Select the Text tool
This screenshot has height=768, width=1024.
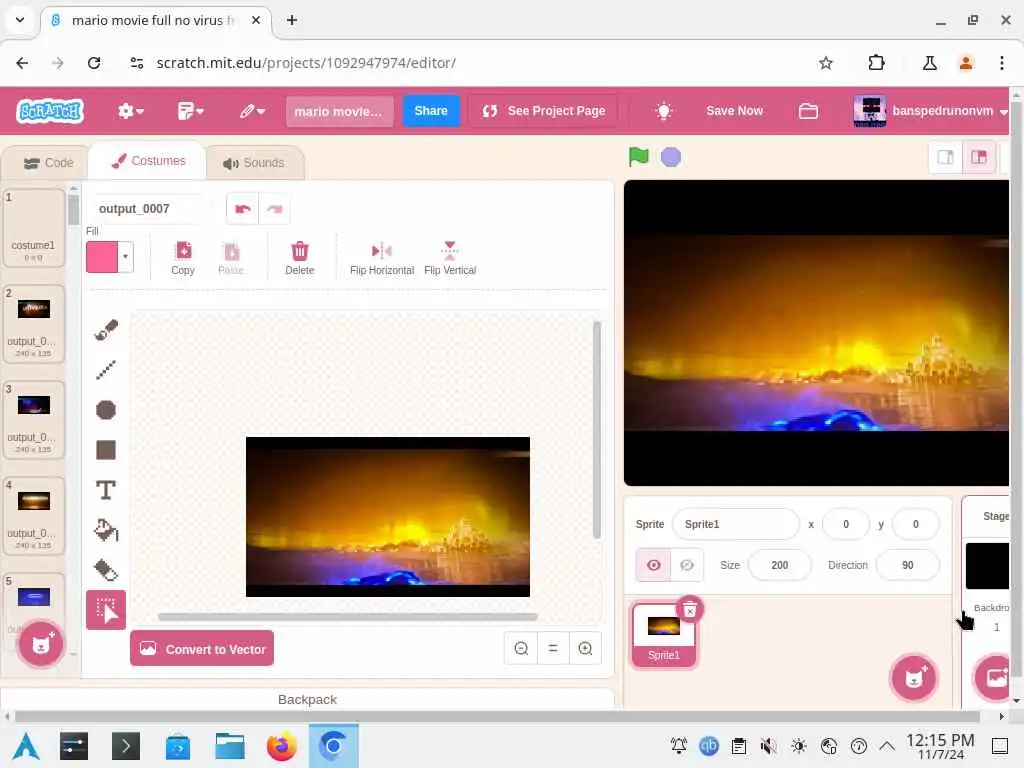[x=106, y=490]
